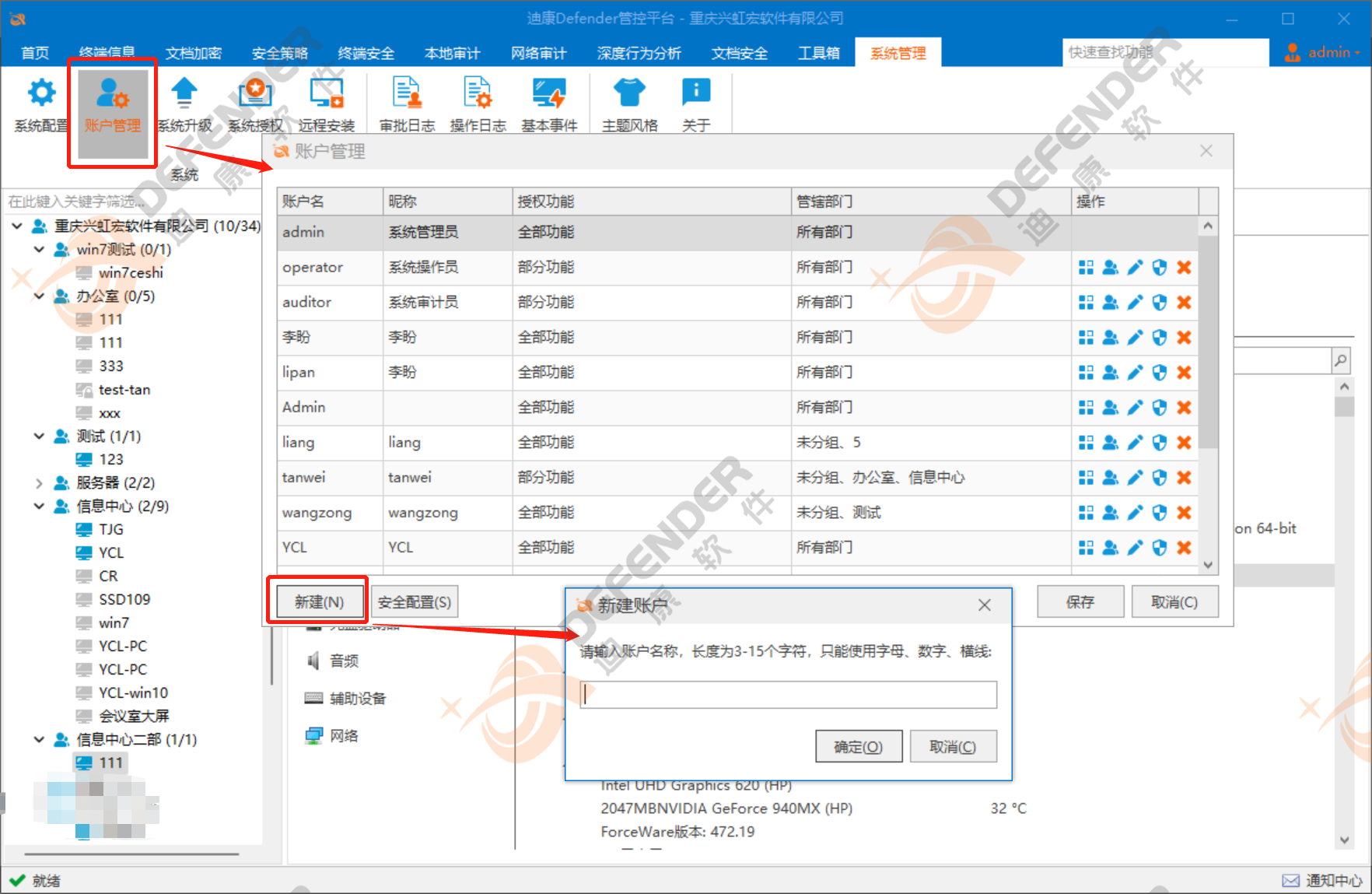Image resolution: width=1372 pixels, height=894 pixels.
Task: Click department user icon for operator row
Action: pyautogui.click(x=1111, y=268)
